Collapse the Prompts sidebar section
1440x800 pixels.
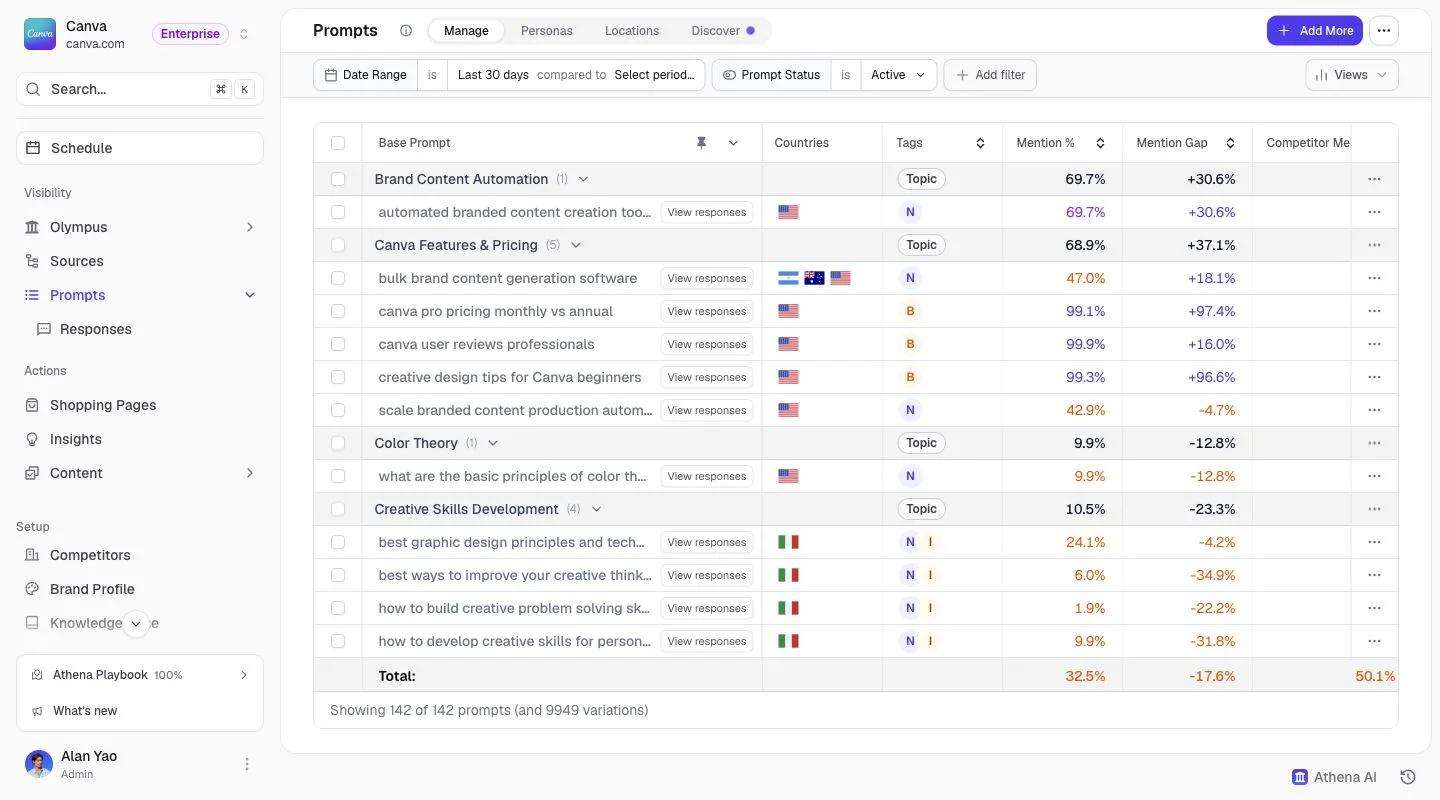pos(250,295)
